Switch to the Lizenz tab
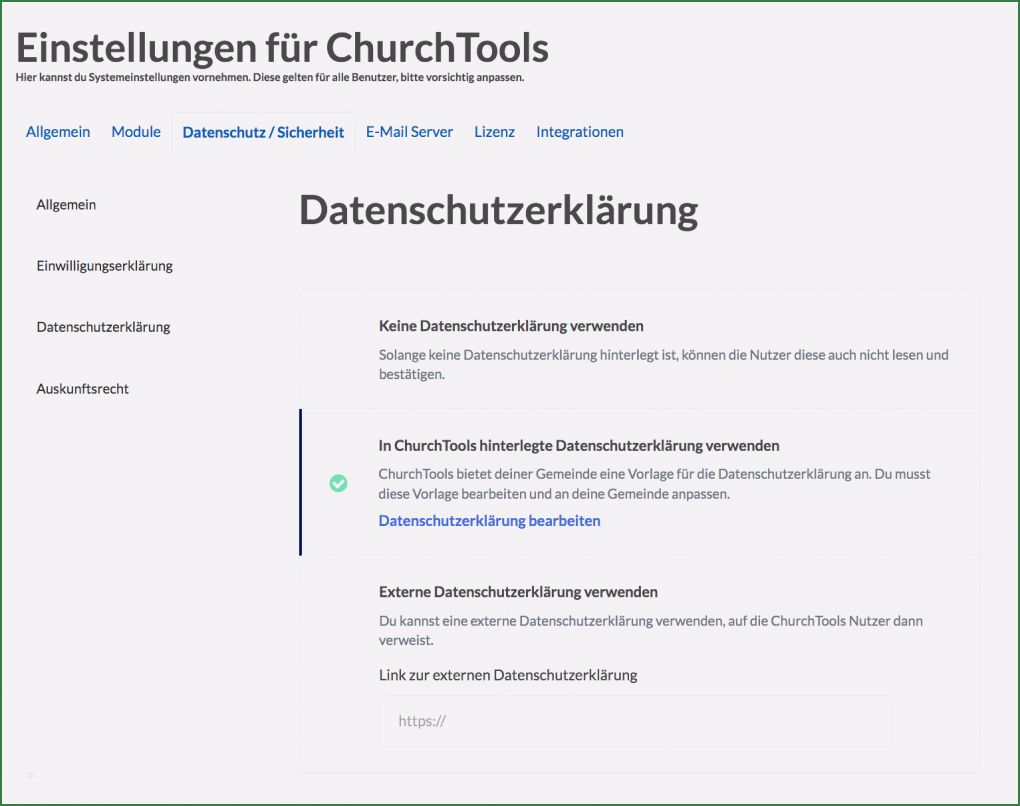Screen dimensions: 1020x806 click(x=494, y=131)
